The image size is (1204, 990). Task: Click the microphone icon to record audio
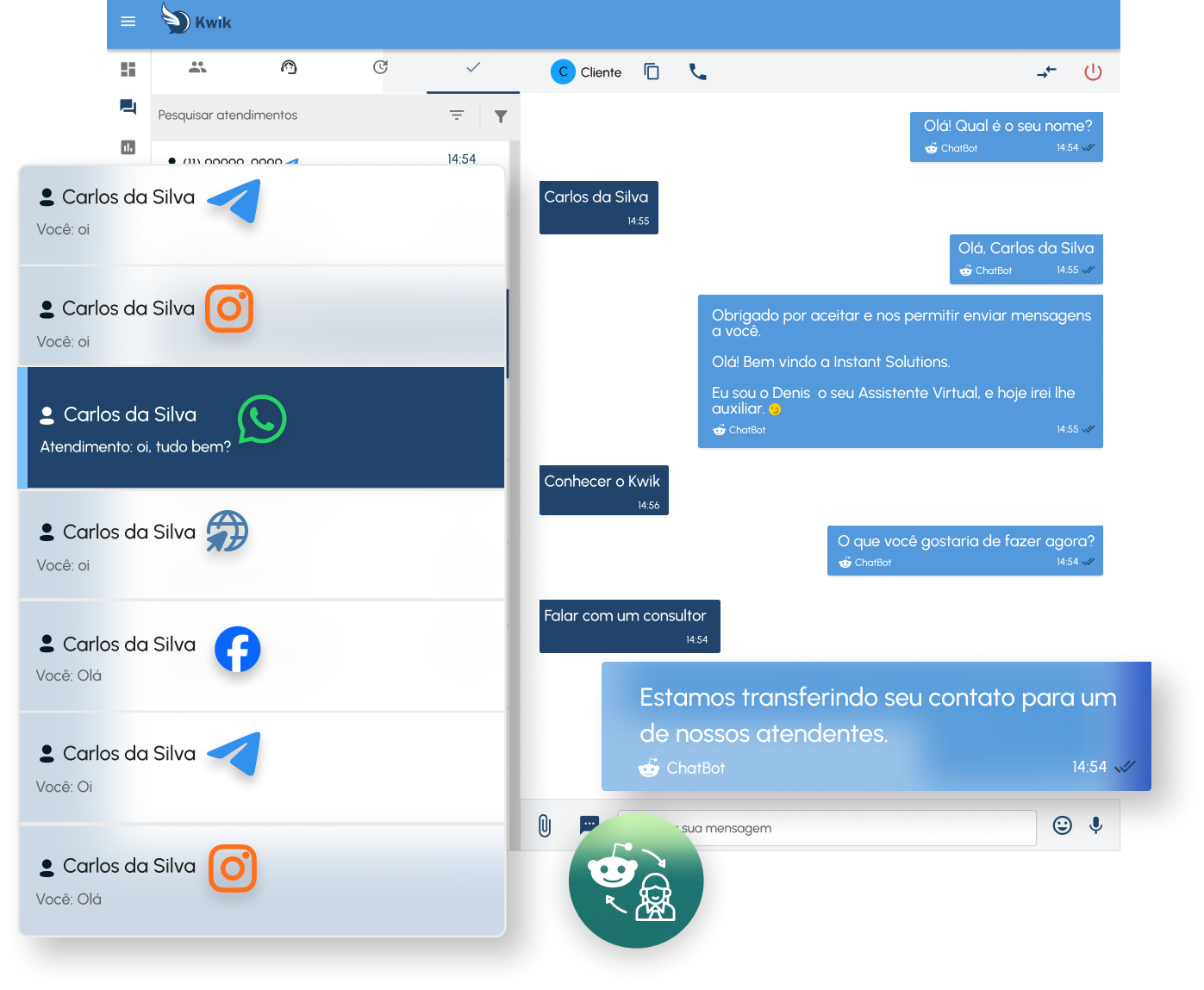click(1096, 825)
